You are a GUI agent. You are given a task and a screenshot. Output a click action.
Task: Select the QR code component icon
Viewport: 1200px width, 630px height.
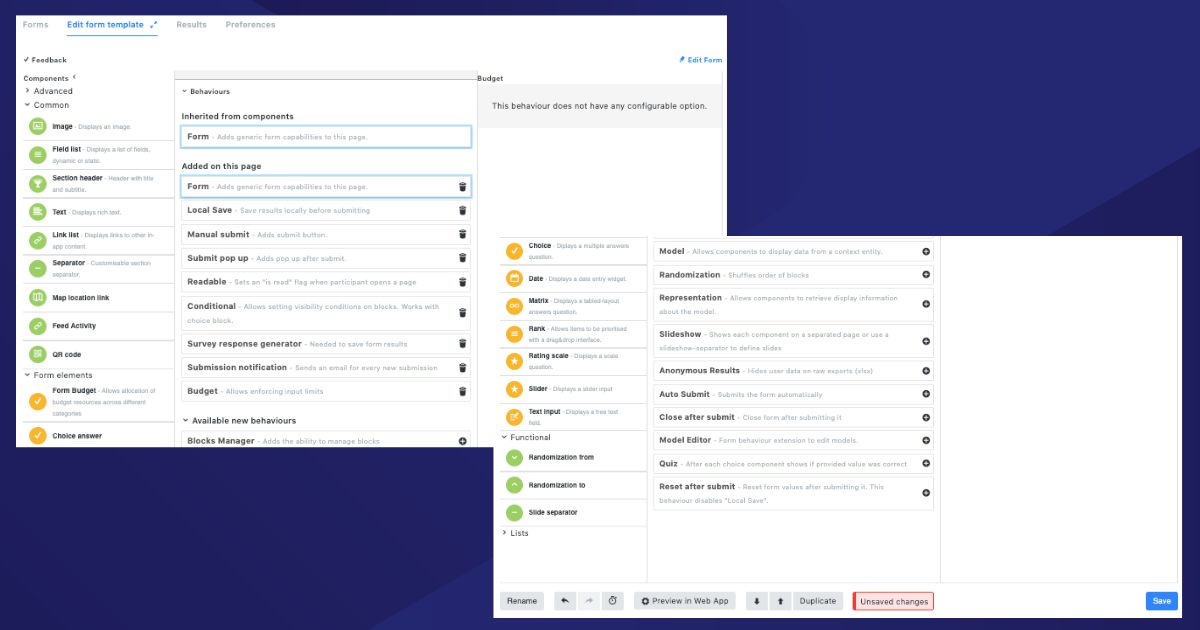(x=37, y=354)
